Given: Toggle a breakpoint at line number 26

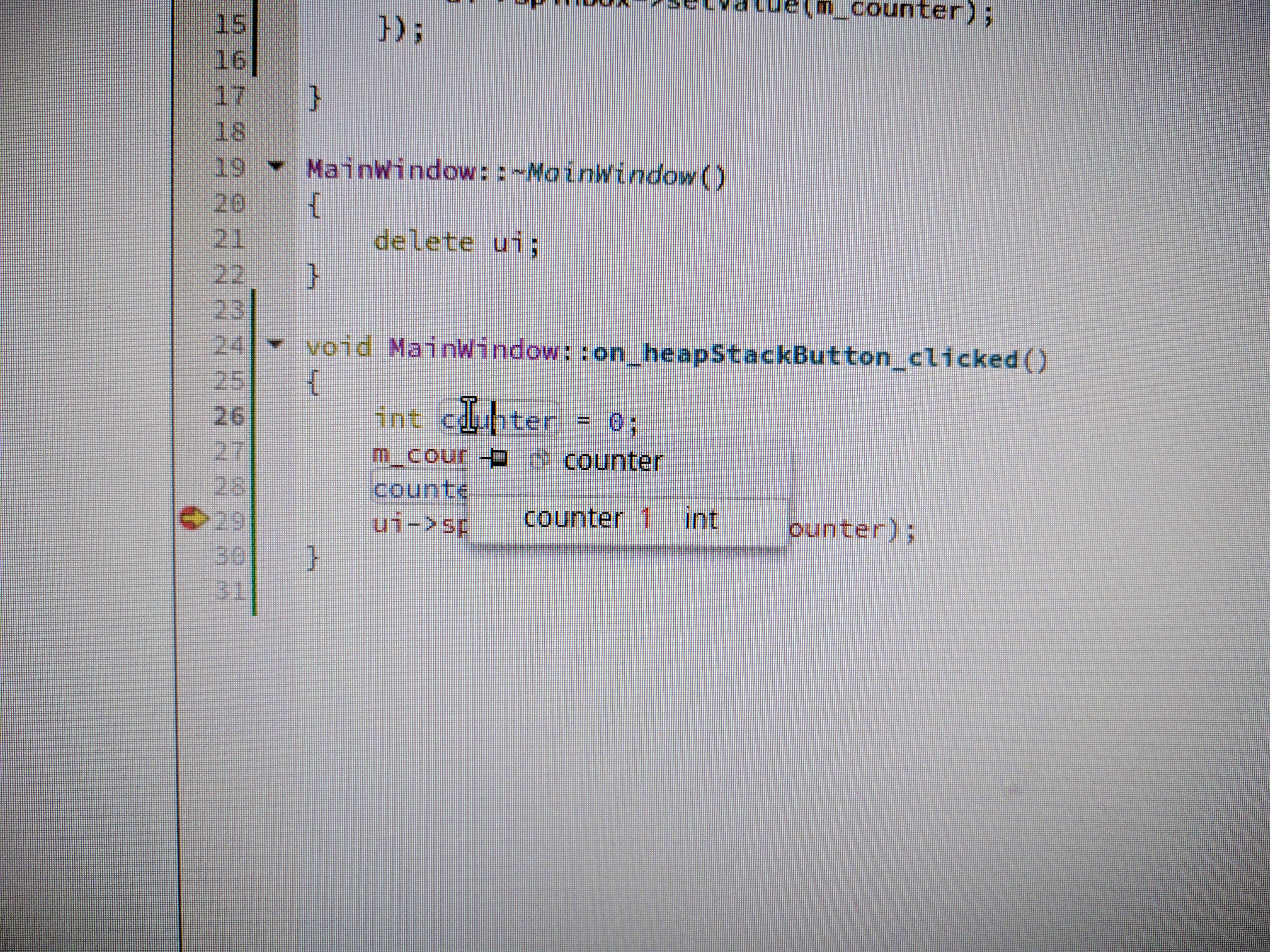Looking at the screenshot, I should (230, 416).
